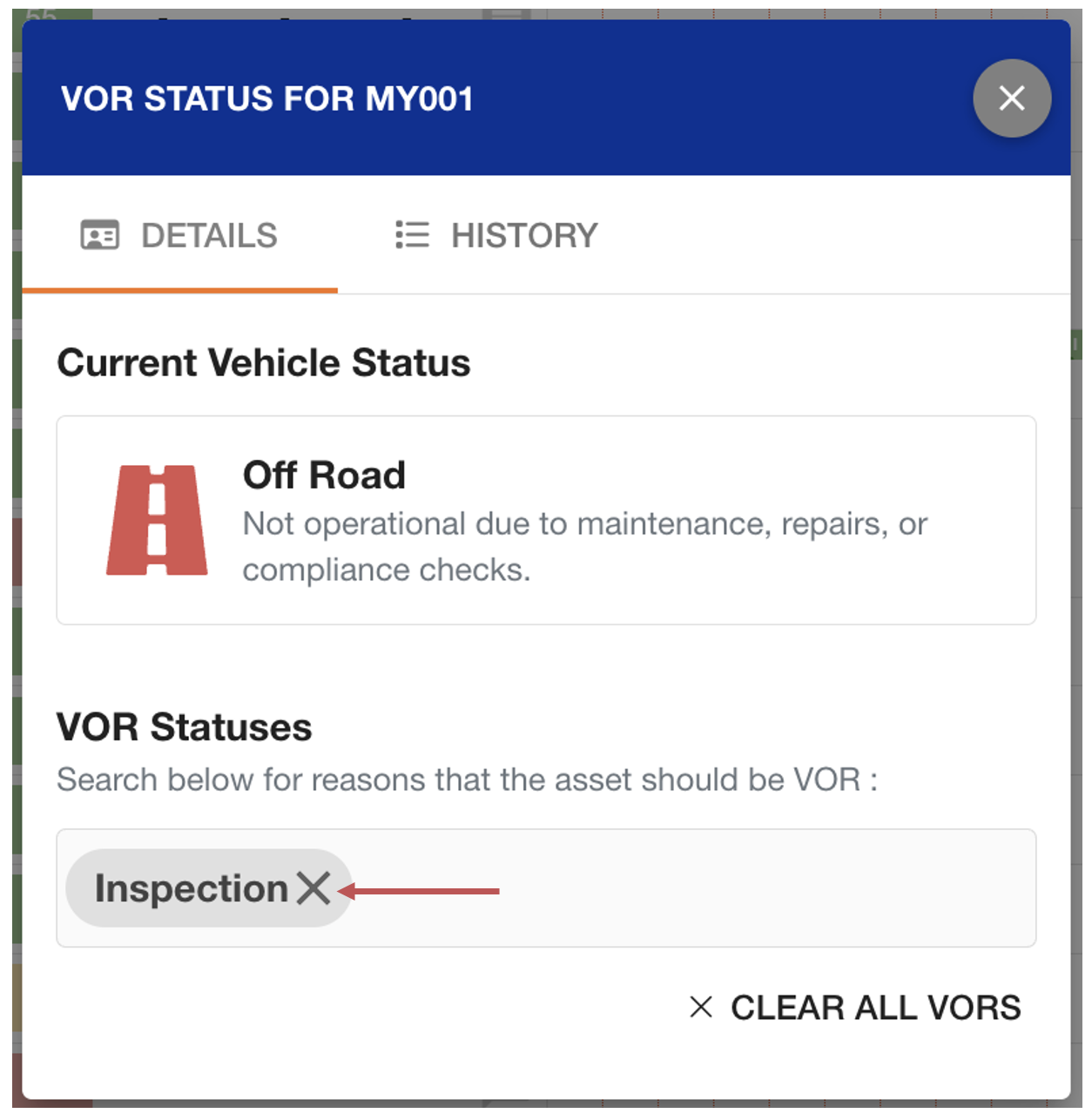
Task: Switch to the History tab
Action: coord(523,236)
